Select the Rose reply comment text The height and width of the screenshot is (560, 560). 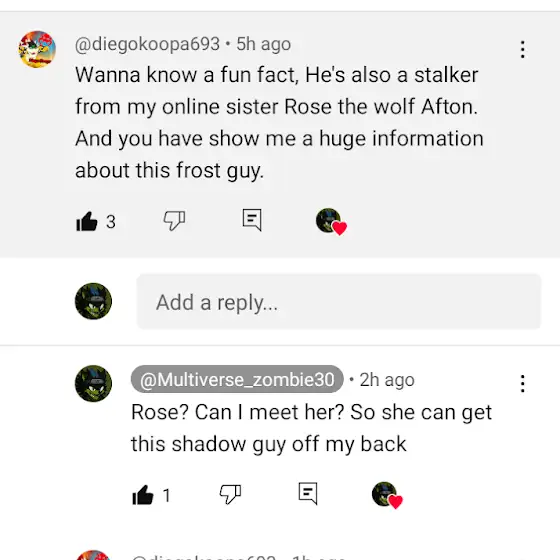(311, 428)
